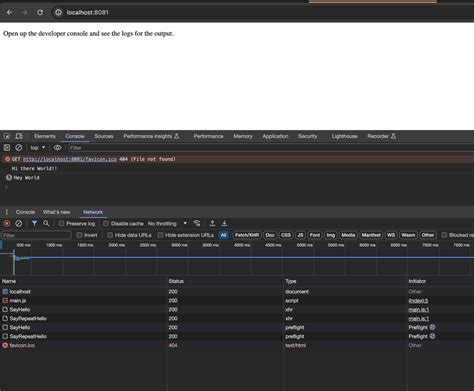Activate the inspect element picker icon
Viewport: 474px width, 391px height.
[7, 136]
